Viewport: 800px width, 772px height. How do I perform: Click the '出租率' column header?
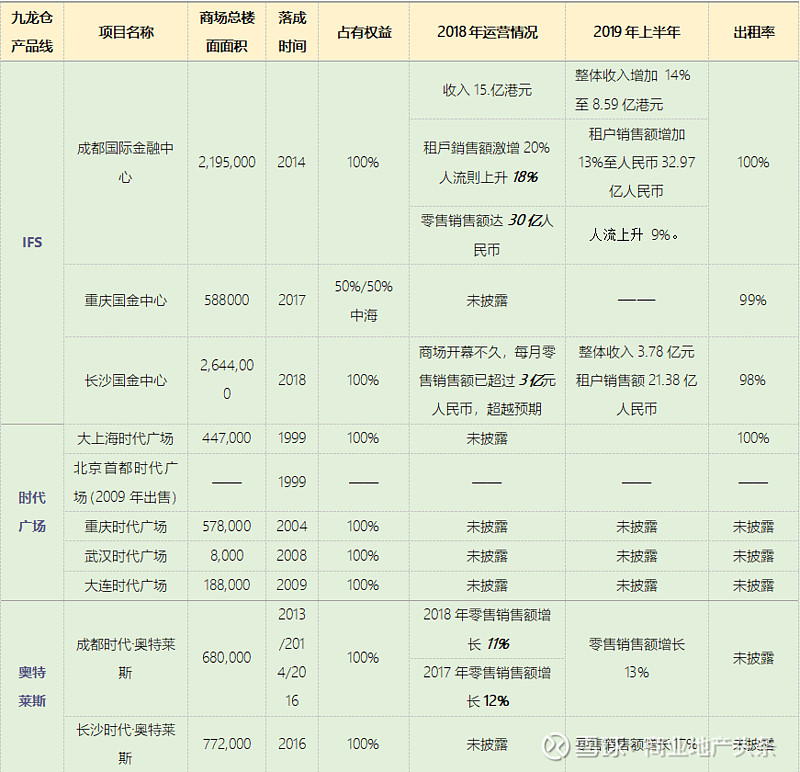click(754, 32)
